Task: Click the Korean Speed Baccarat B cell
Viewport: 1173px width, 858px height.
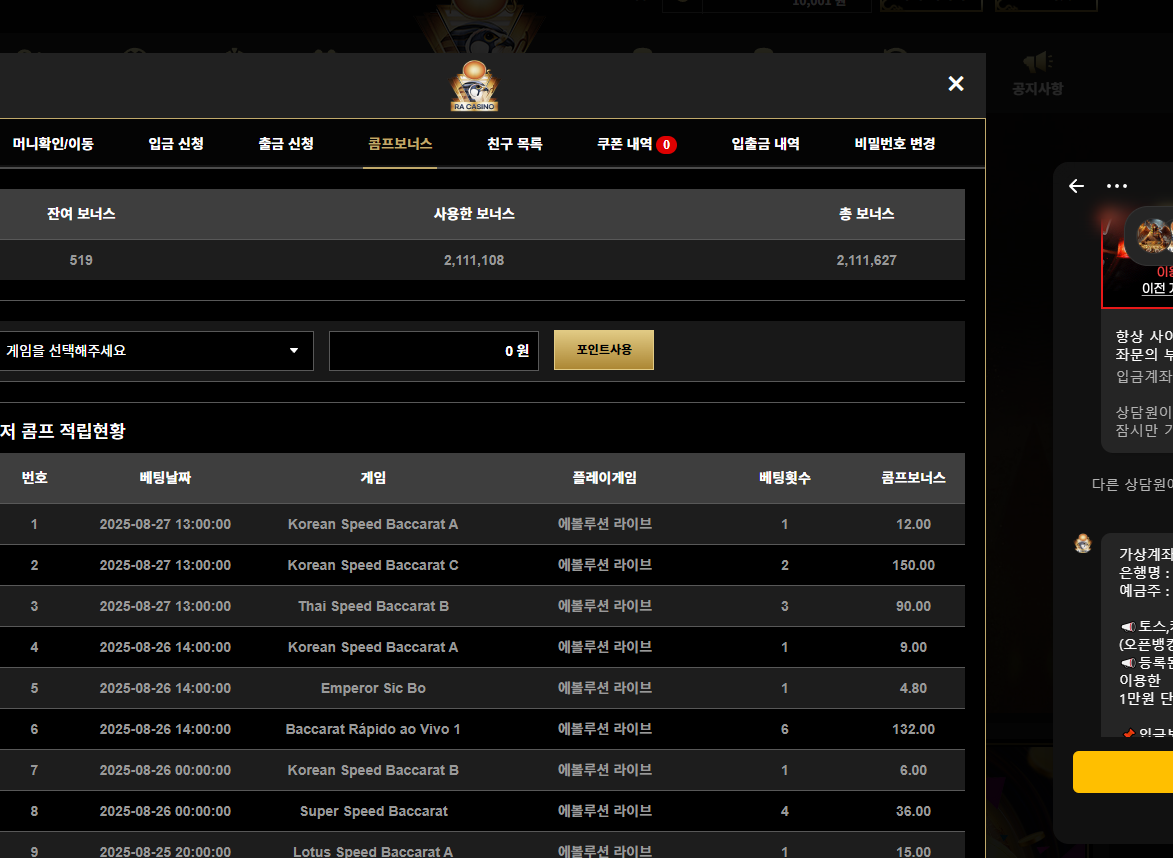Action: pos(373,770)
